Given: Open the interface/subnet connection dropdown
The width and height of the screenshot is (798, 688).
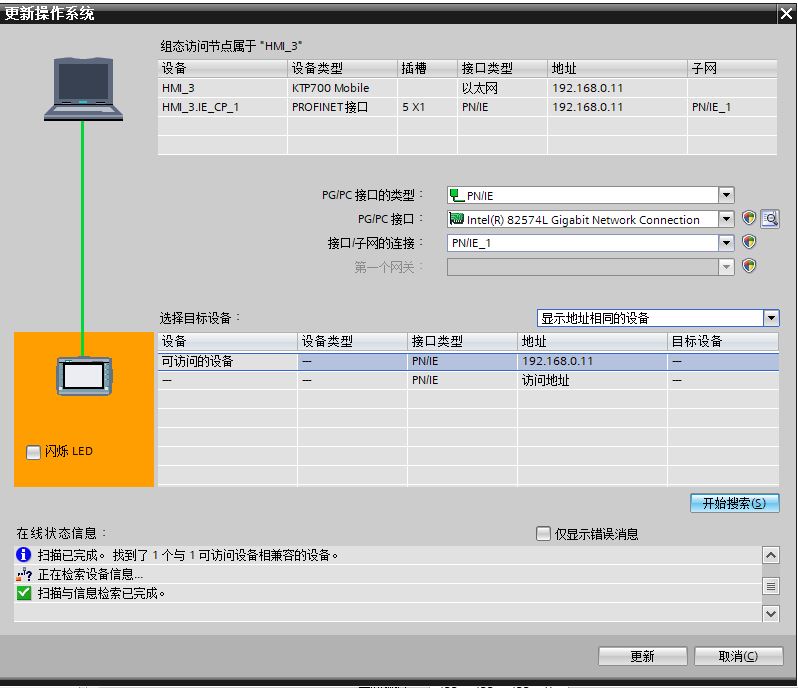Looking at the screenshot, I should [726, 243].
